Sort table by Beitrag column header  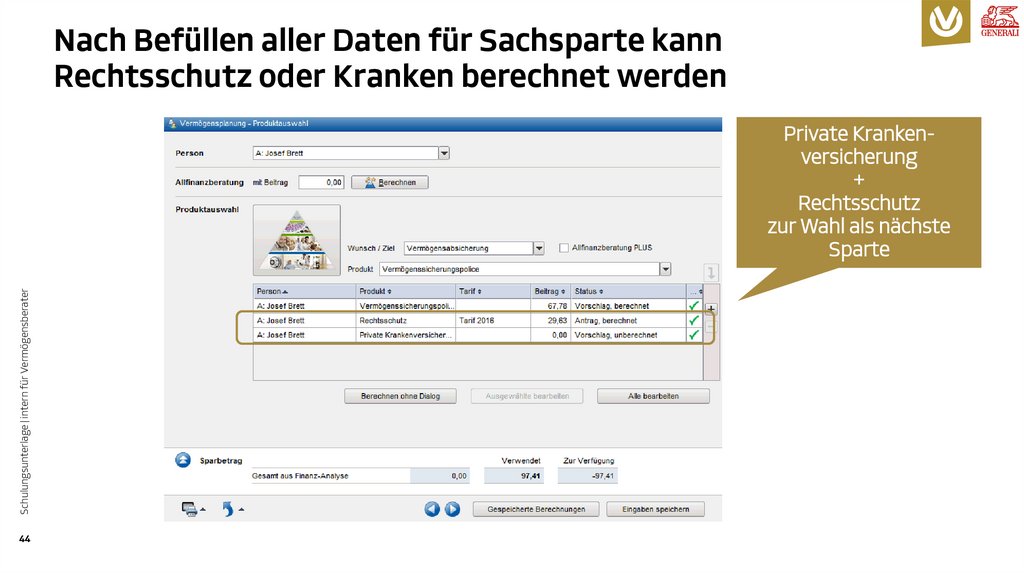[x=550, y=291]
